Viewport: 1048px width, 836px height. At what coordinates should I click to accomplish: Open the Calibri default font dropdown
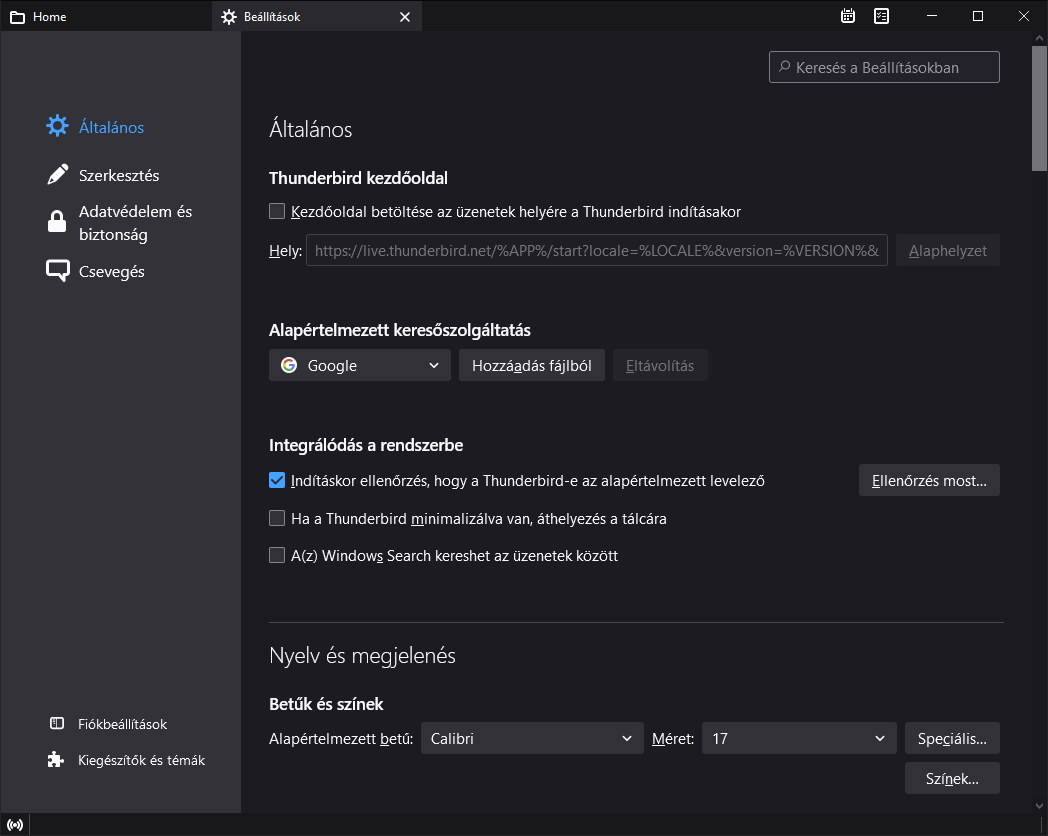click(x=532, y=738)
